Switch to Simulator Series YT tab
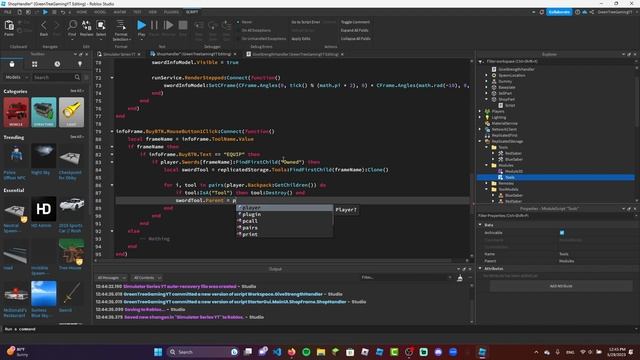Image resolution: width=640 pixels, height=360 pixels. click(x=118, y=54)
